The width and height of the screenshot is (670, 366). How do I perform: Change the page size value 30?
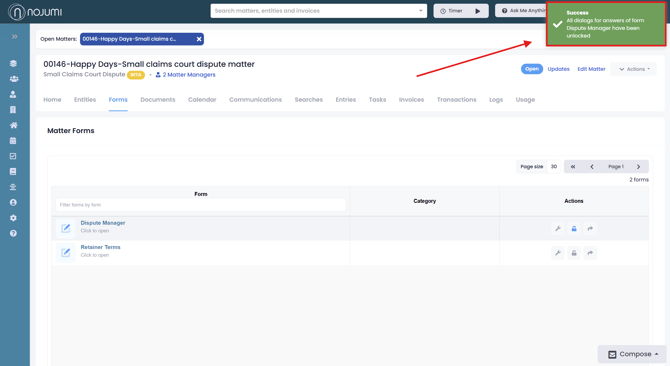coord(554,167)
